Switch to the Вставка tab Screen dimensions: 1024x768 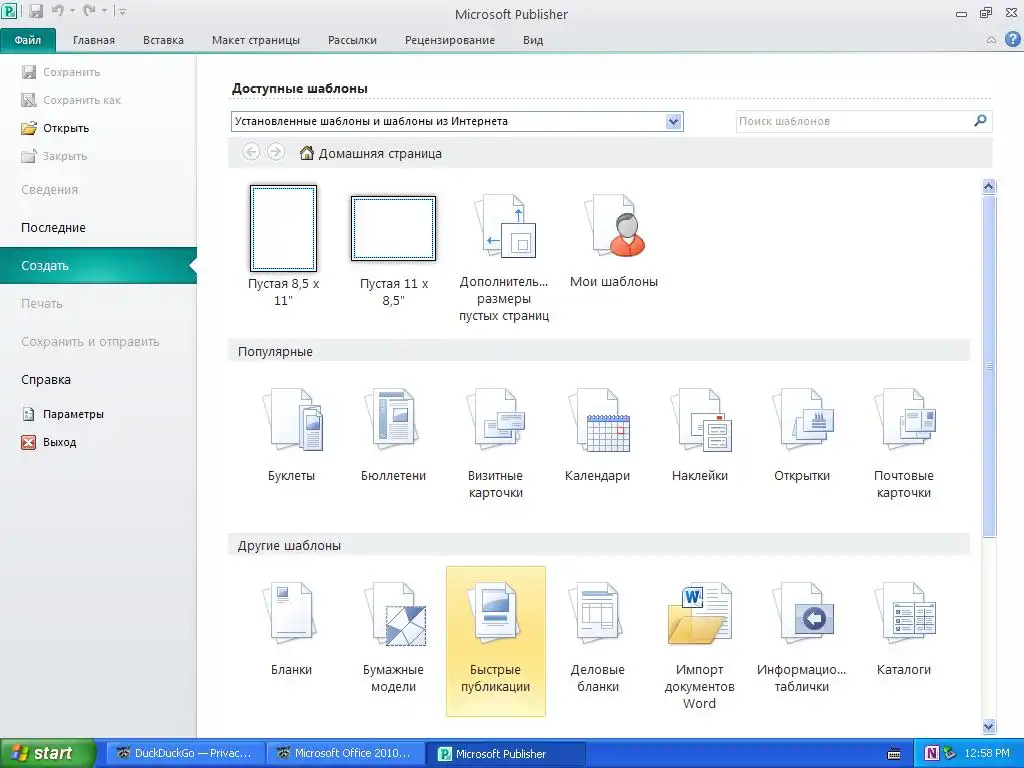pos(163,40)
